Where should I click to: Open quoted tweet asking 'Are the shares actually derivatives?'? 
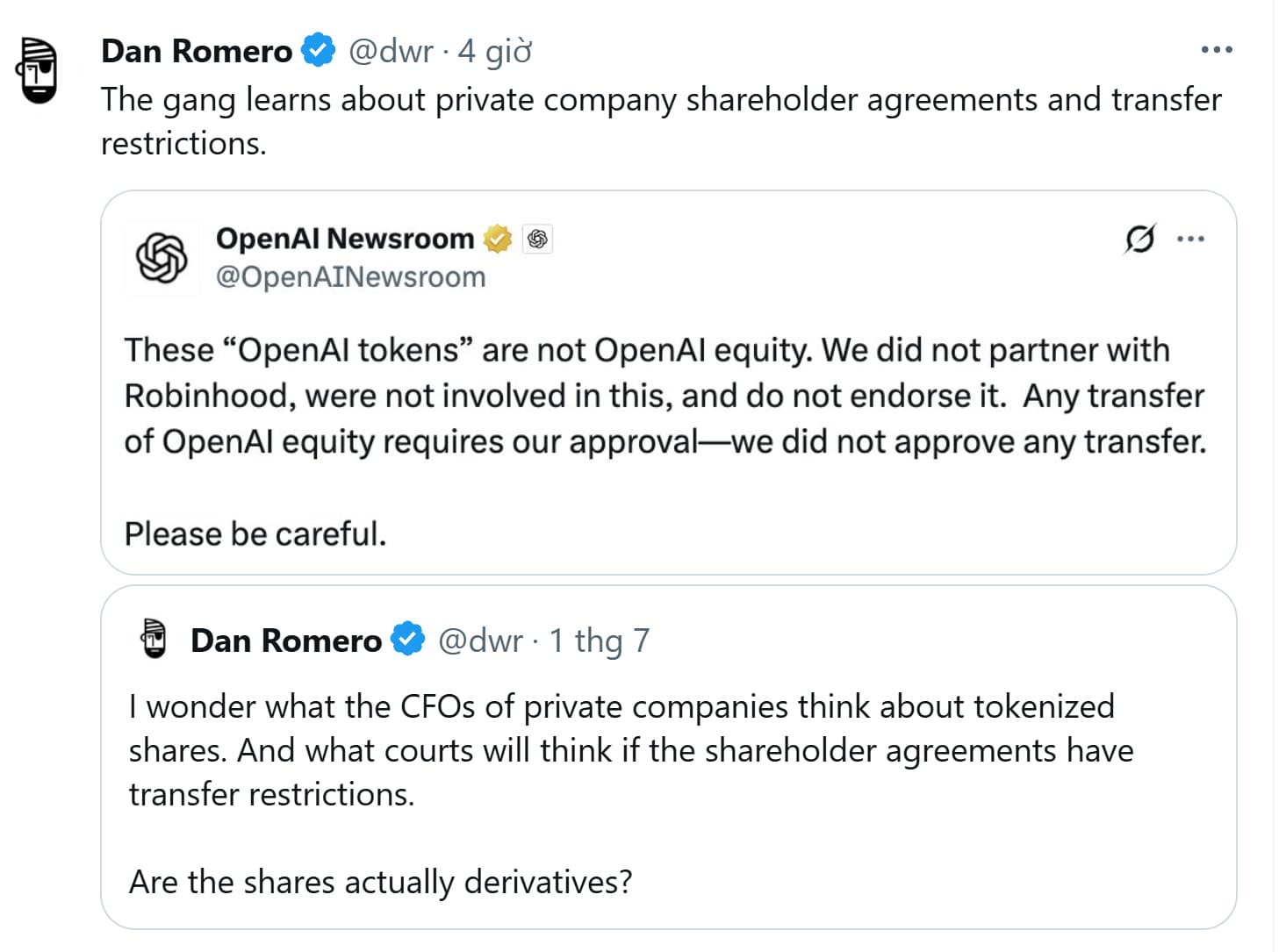[380, 881]
